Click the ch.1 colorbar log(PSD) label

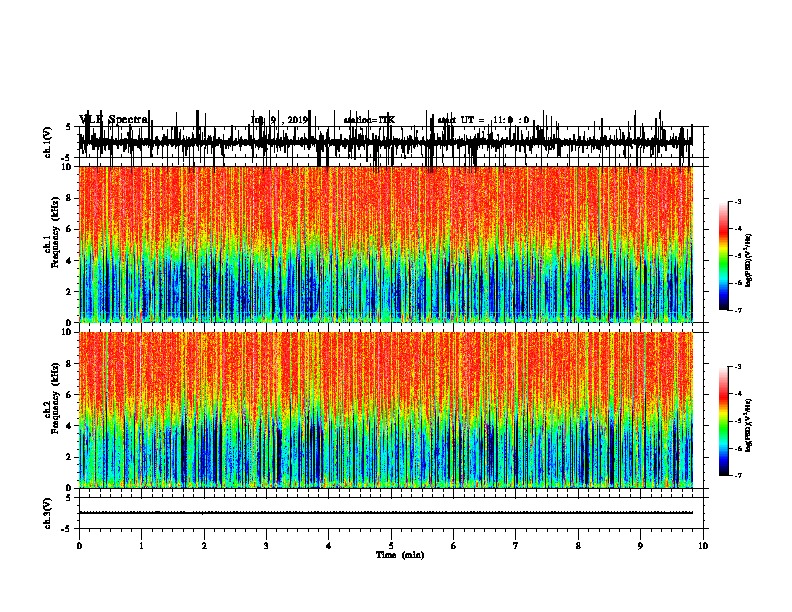(748, 261)
